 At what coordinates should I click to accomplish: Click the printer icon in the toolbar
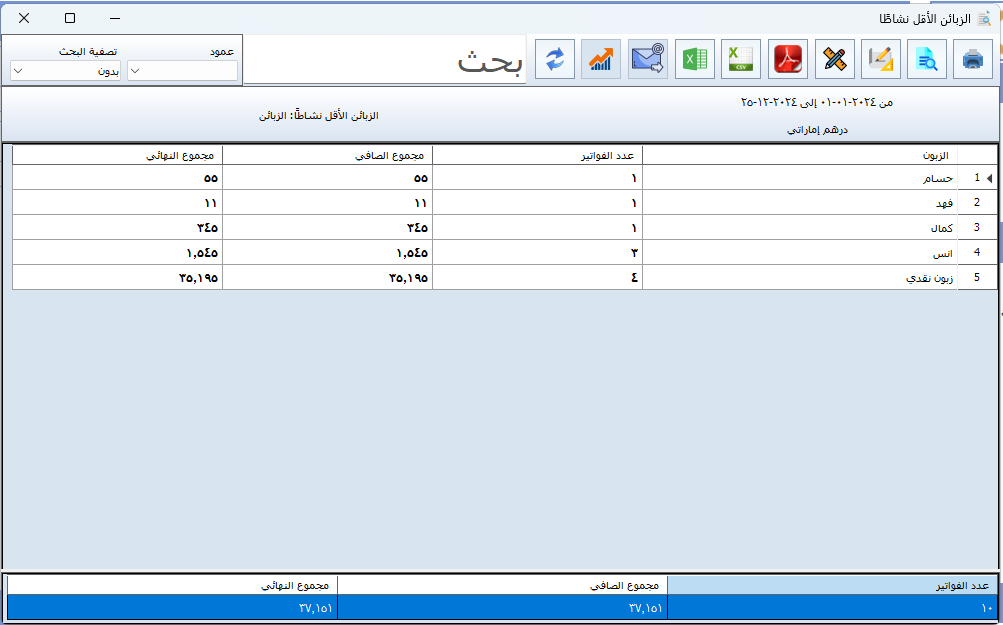pyautogui.click(x=972, y=60)
